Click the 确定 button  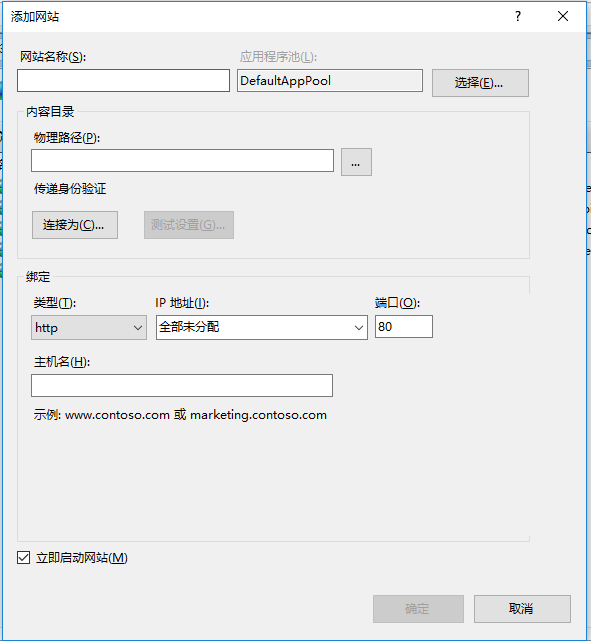pos(418,609)
